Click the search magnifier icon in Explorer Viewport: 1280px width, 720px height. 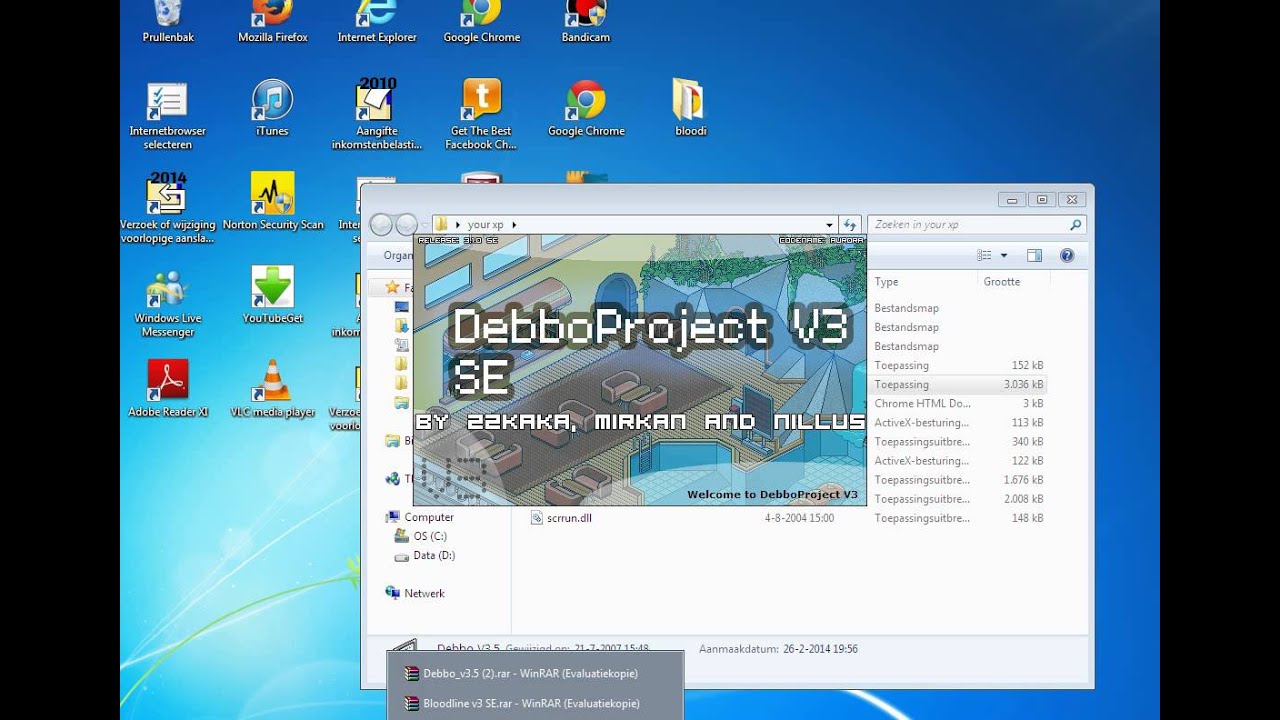click(x=1075, y=225)
